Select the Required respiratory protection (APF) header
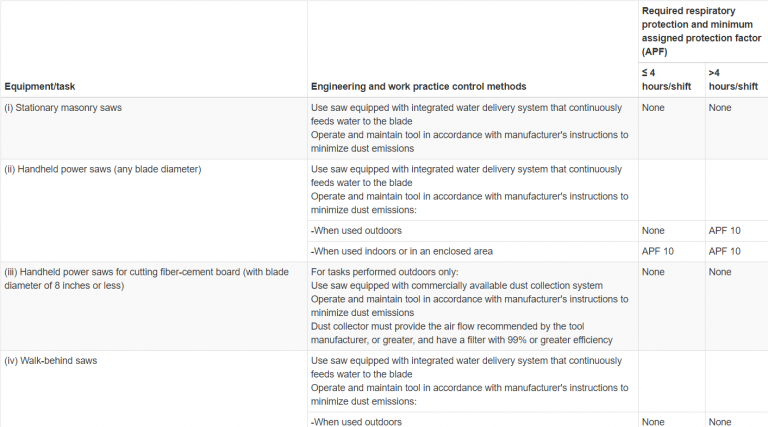The height and width of the screenshot is (427, 768). [x=700, y=30]
